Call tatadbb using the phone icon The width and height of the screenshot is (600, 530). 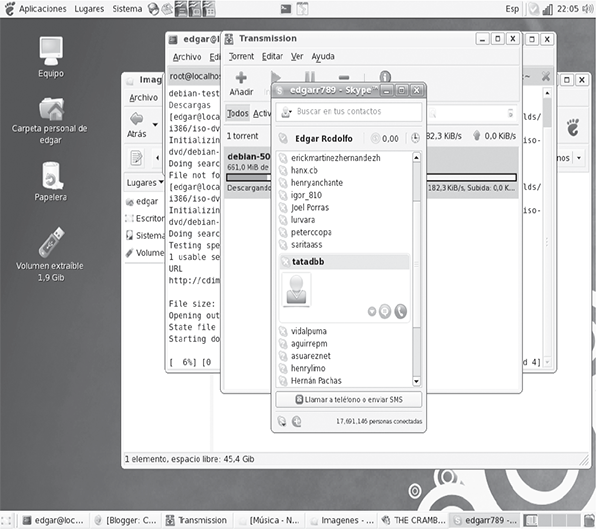pyautogui.click(x=400, y=311)
